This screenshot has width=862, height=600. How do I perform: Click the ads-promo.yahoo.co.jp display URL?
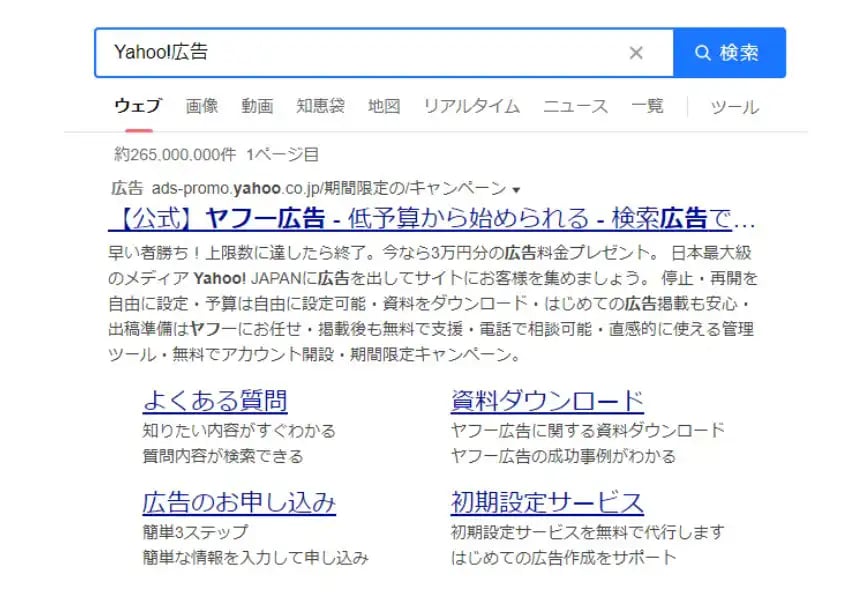click(329, 189)
